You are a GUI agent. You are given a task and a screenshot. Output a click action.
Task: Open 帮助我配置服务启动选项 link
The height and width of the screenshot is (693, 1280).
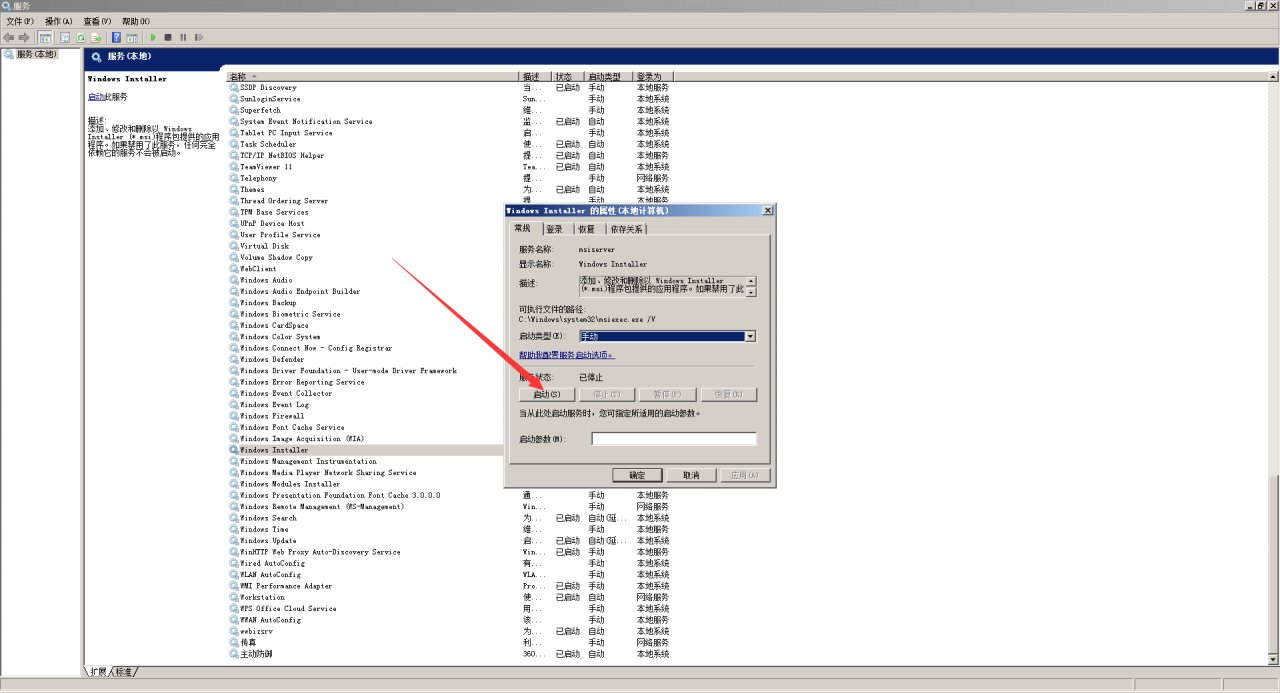click(x=567, y=355)
